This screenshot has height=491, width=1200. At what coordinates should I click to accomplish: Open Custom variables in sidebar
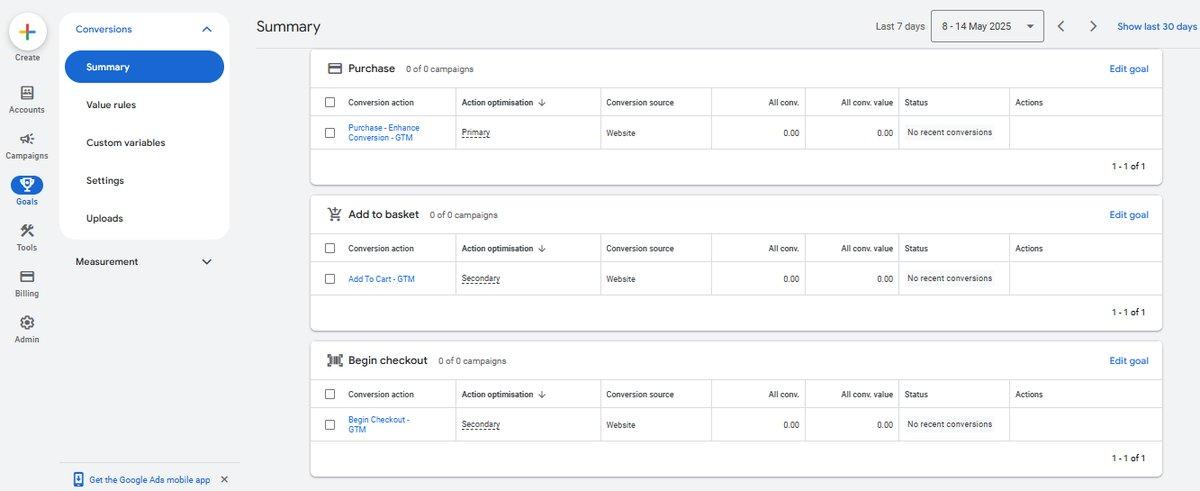[x=126, y=143]
